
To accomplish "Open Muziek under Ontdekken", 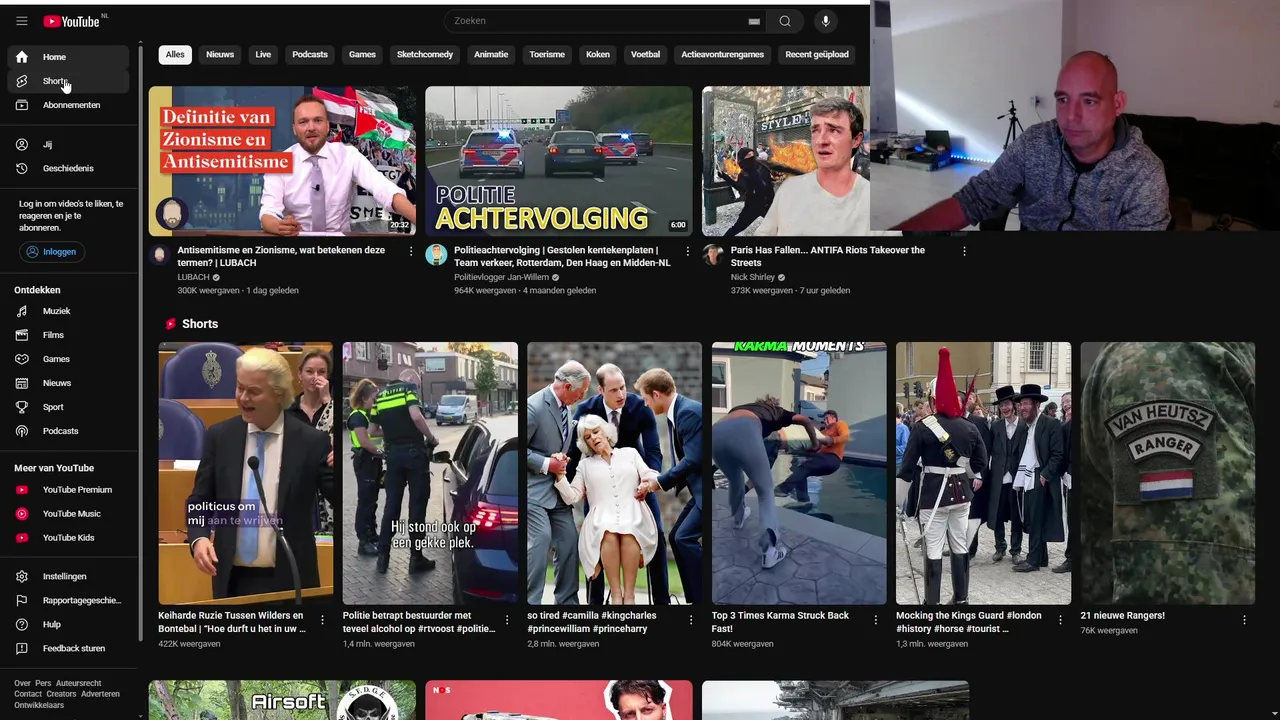I will [68, 311].
